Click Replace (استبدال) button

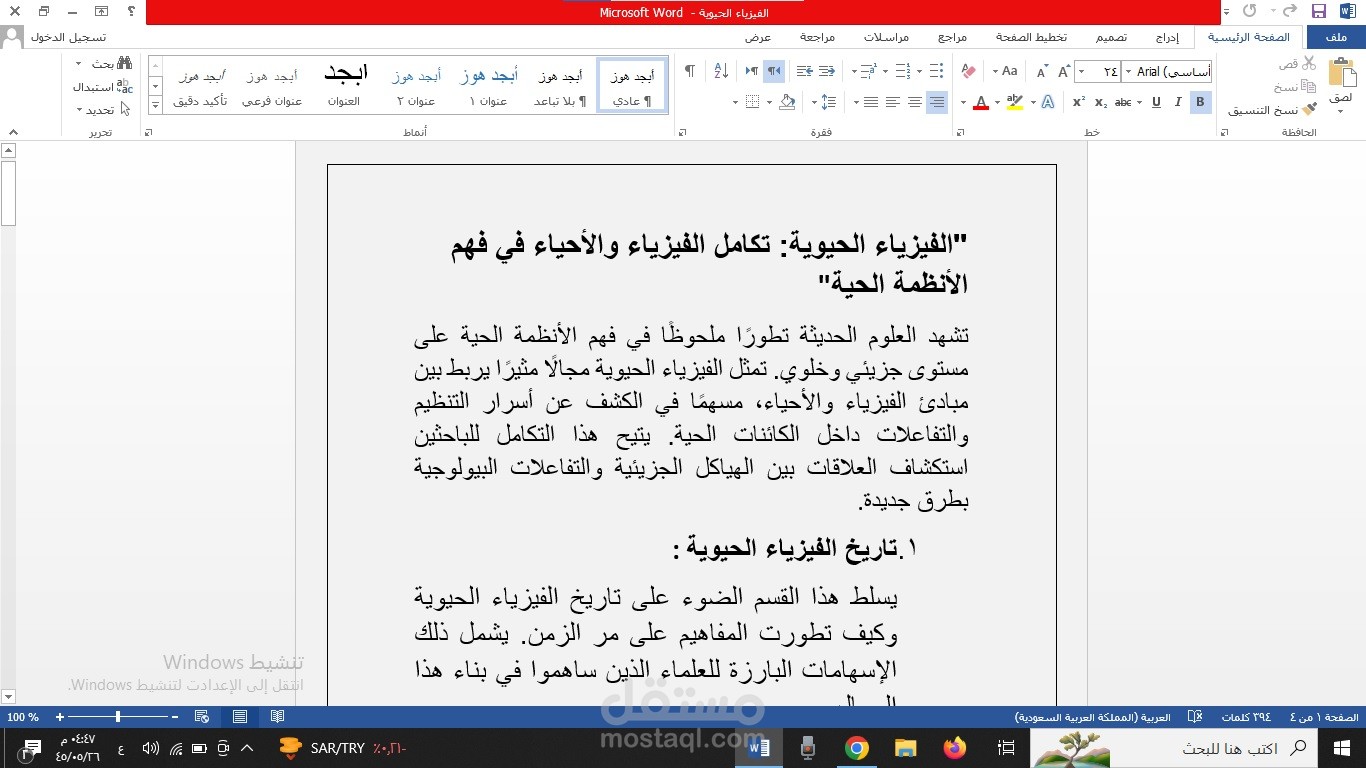(x=103, y=87)
